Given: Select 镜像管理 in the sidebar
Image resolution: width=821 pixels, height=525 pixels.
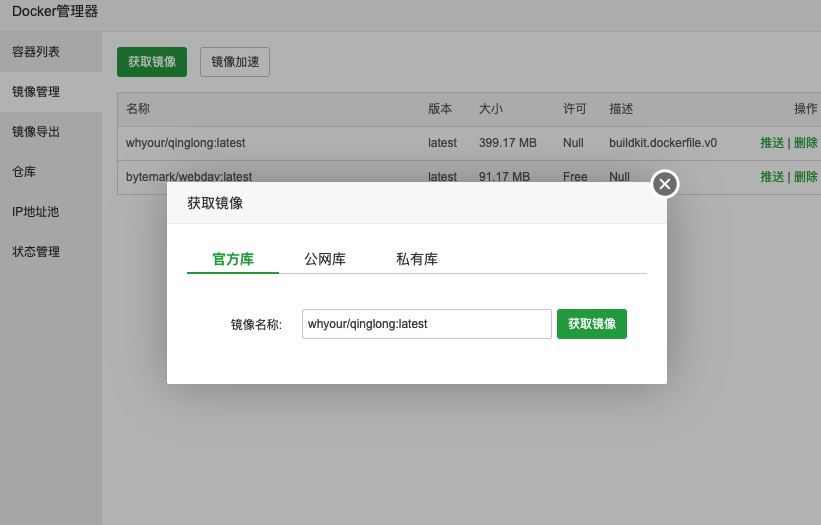Looking at the screenshot, I should point(51,92).
